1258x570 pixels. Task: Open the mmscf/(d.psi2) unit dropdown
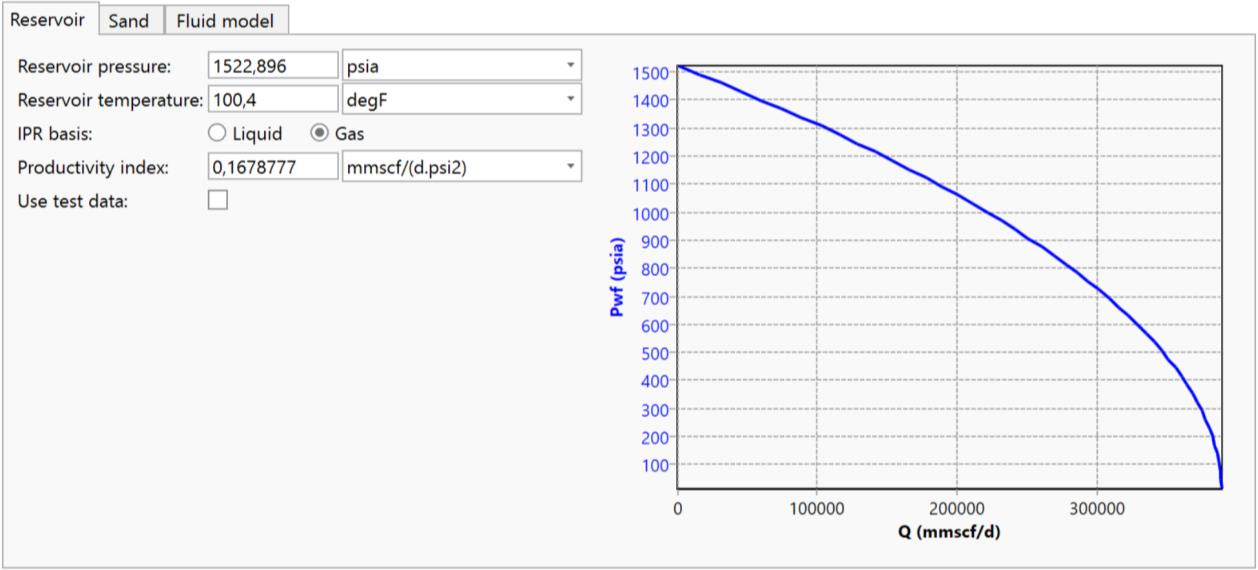click(461, 167)
